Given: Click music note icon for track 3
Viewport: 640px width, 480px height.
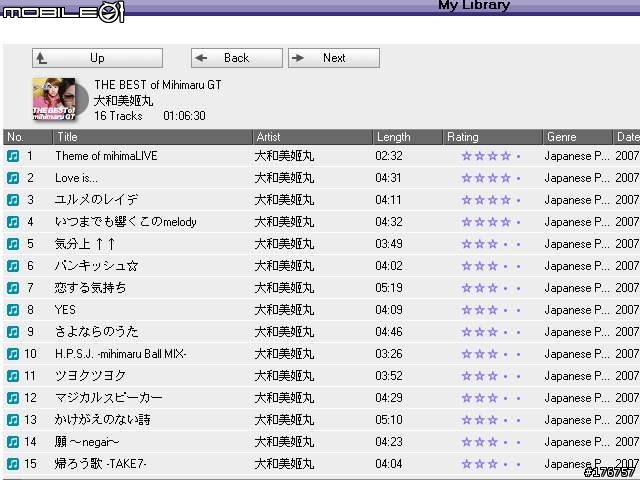Looking at the screenshot, I should [13, 200].
